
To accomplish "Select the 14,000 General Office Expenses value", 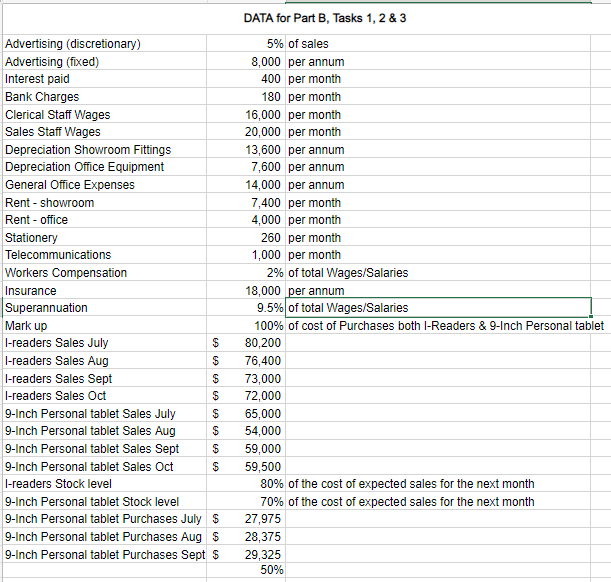I will pyautogui.click(x=246, y=185).
